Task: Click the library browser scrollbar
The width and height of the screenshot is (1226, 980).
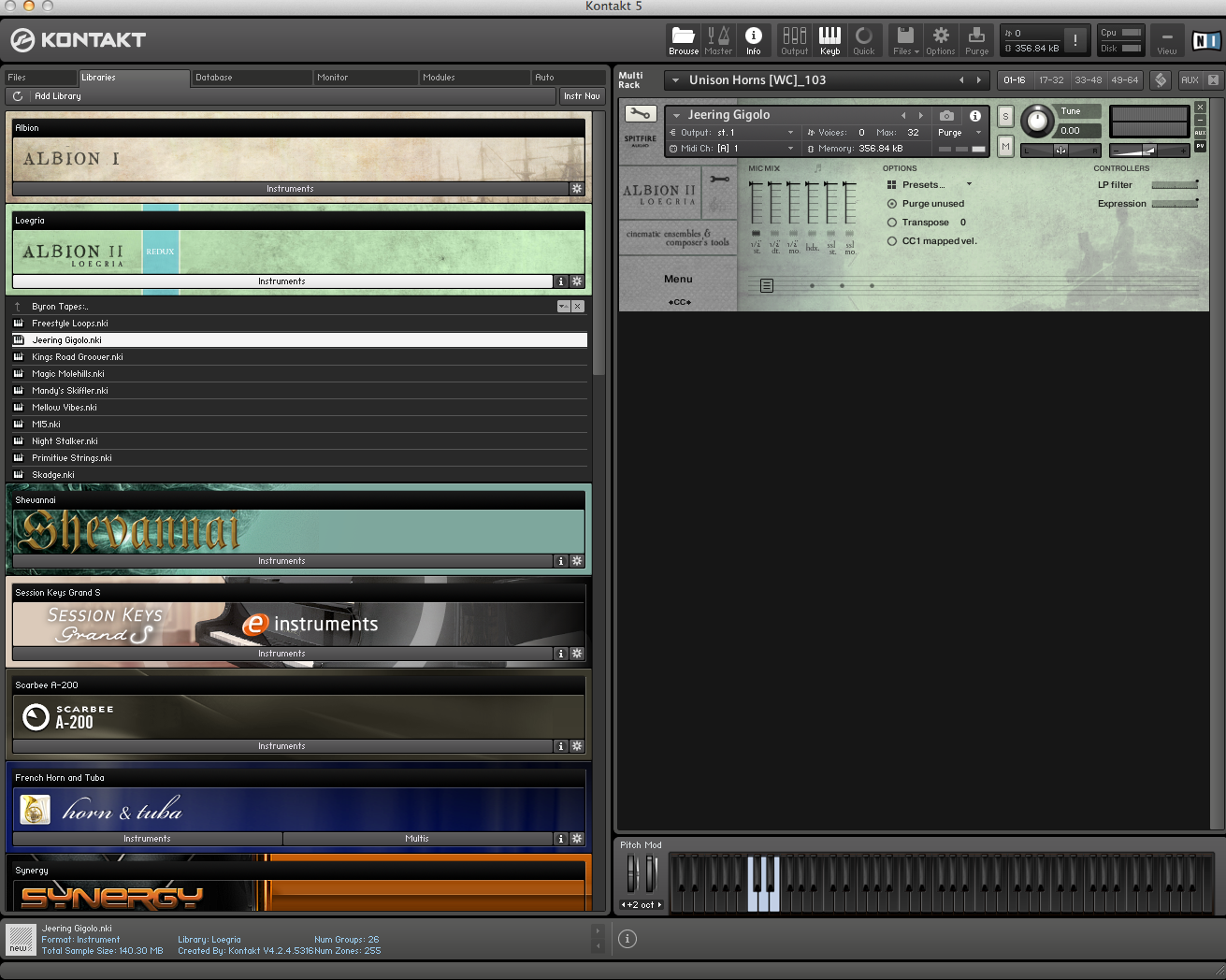Action: 599,243
